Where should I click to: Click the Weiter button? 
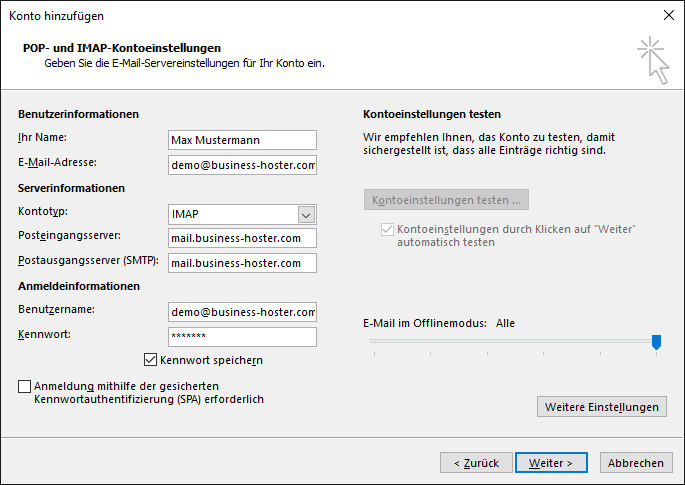coord(551,463)
